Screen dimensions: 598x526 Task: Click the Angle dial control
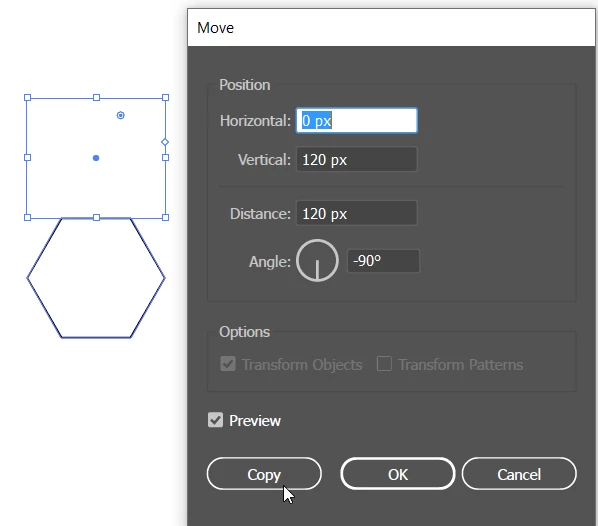(317, 261)
